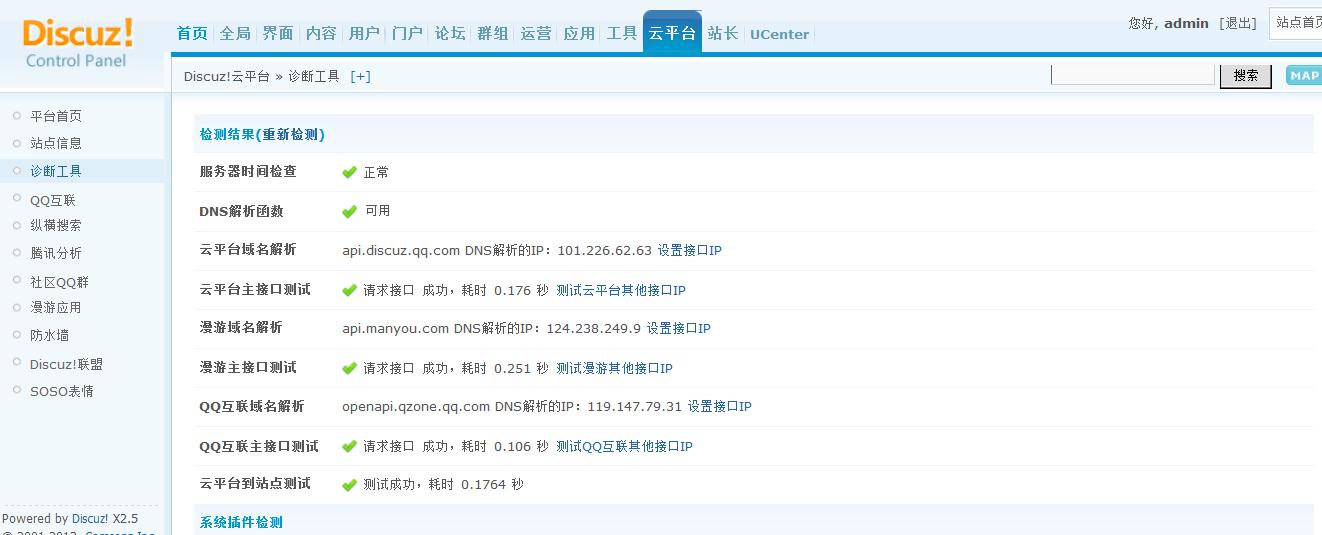This screenshot has width=1322, height=535.
Task: Open the 全局 top menu
Action: pos(235,33)
